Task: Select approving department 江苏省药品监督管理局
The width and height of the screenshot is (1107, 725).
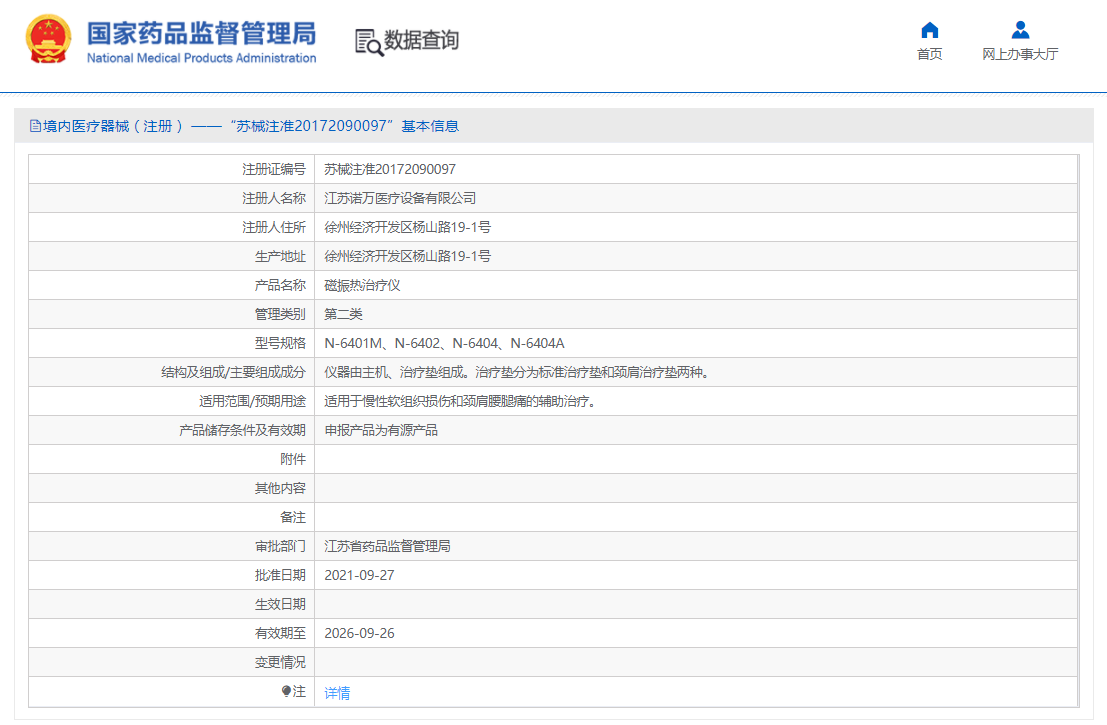Action: (387, 546)
